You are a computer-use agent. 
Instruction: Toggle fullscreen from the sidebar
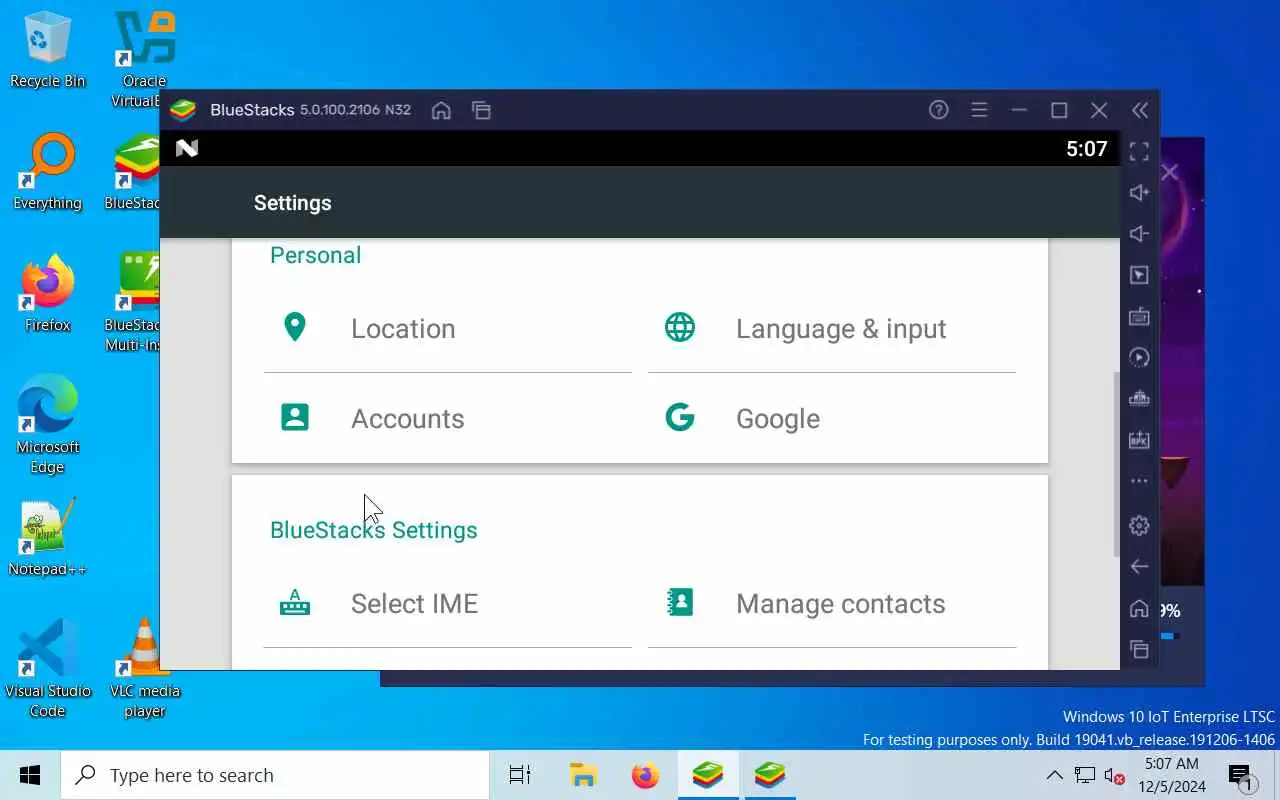(x=1139, y=152)
